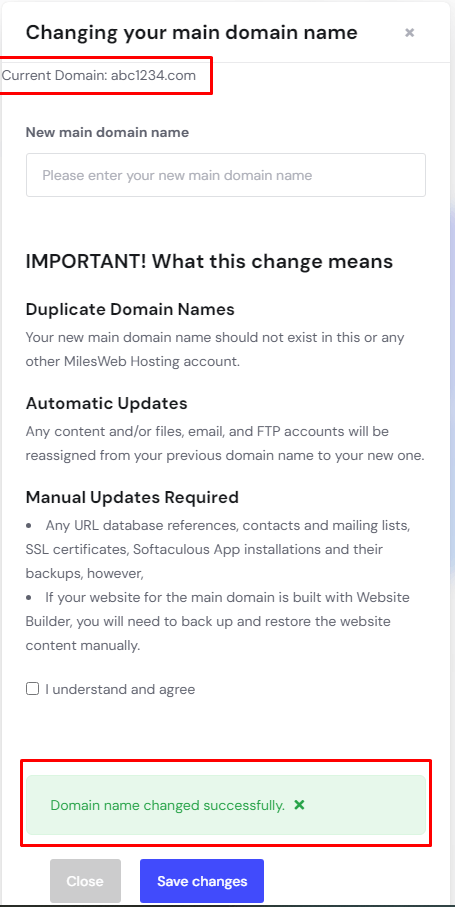The height and width of the screenshot is (907, 455).
Task: Close the dialog with the top X icon
Action: (x=409, y=33)
